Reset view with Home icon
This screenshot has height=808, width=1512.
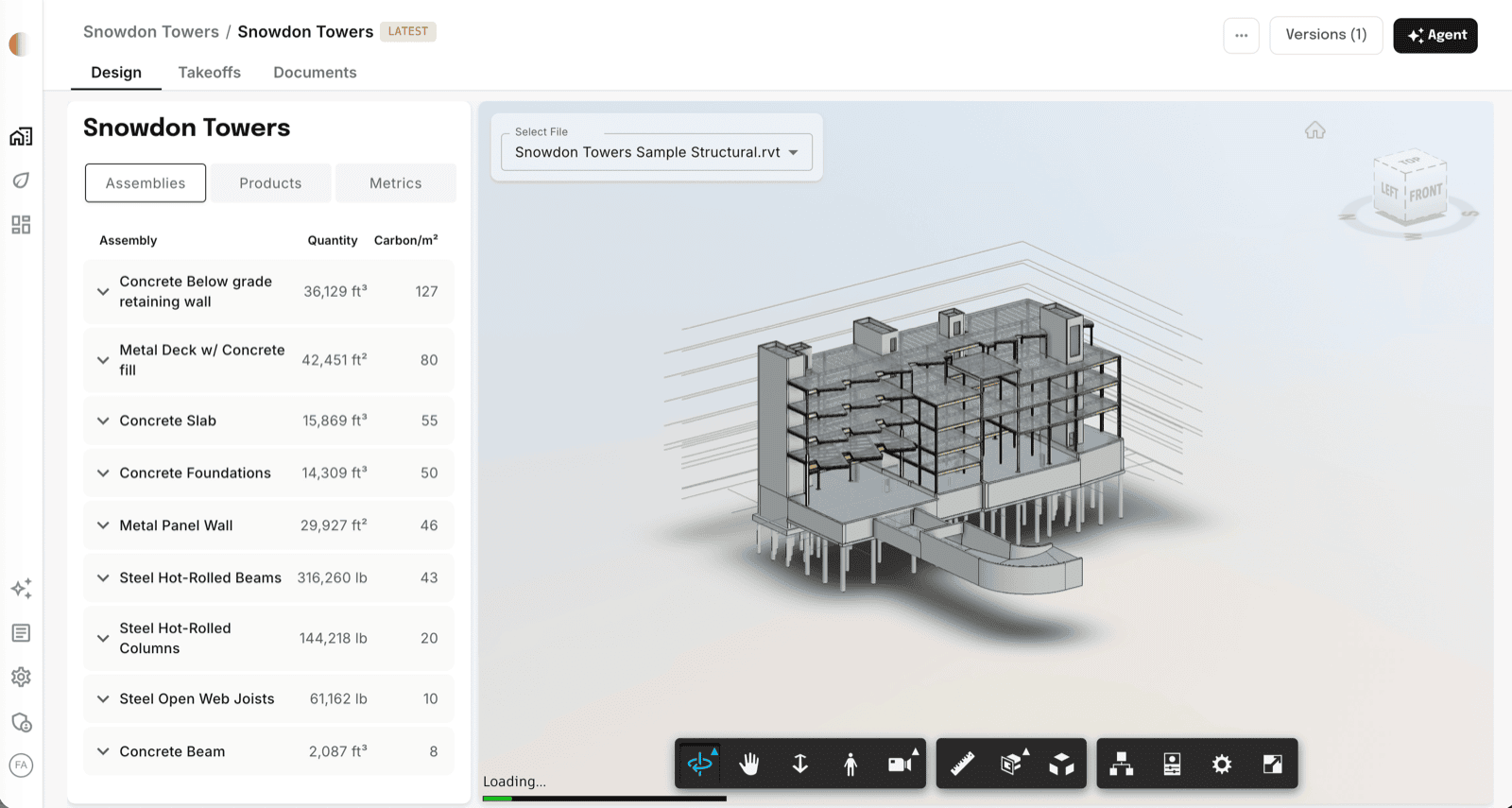1315,130
